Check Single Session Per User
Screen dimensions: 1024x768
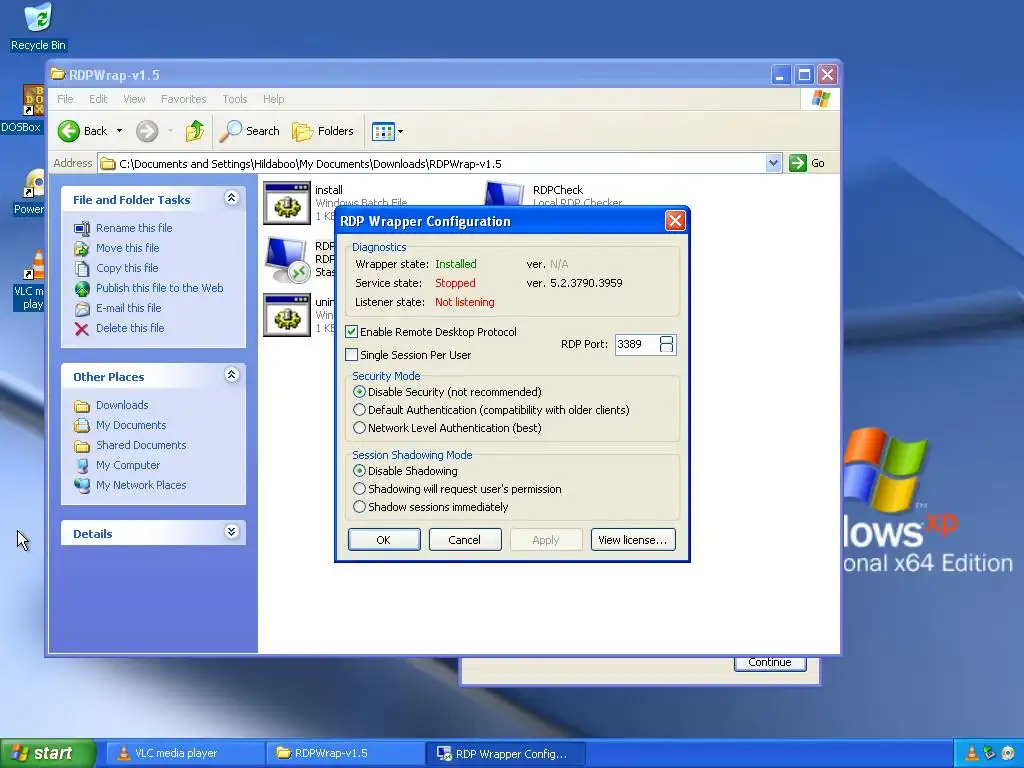click(x=351, y=355)
